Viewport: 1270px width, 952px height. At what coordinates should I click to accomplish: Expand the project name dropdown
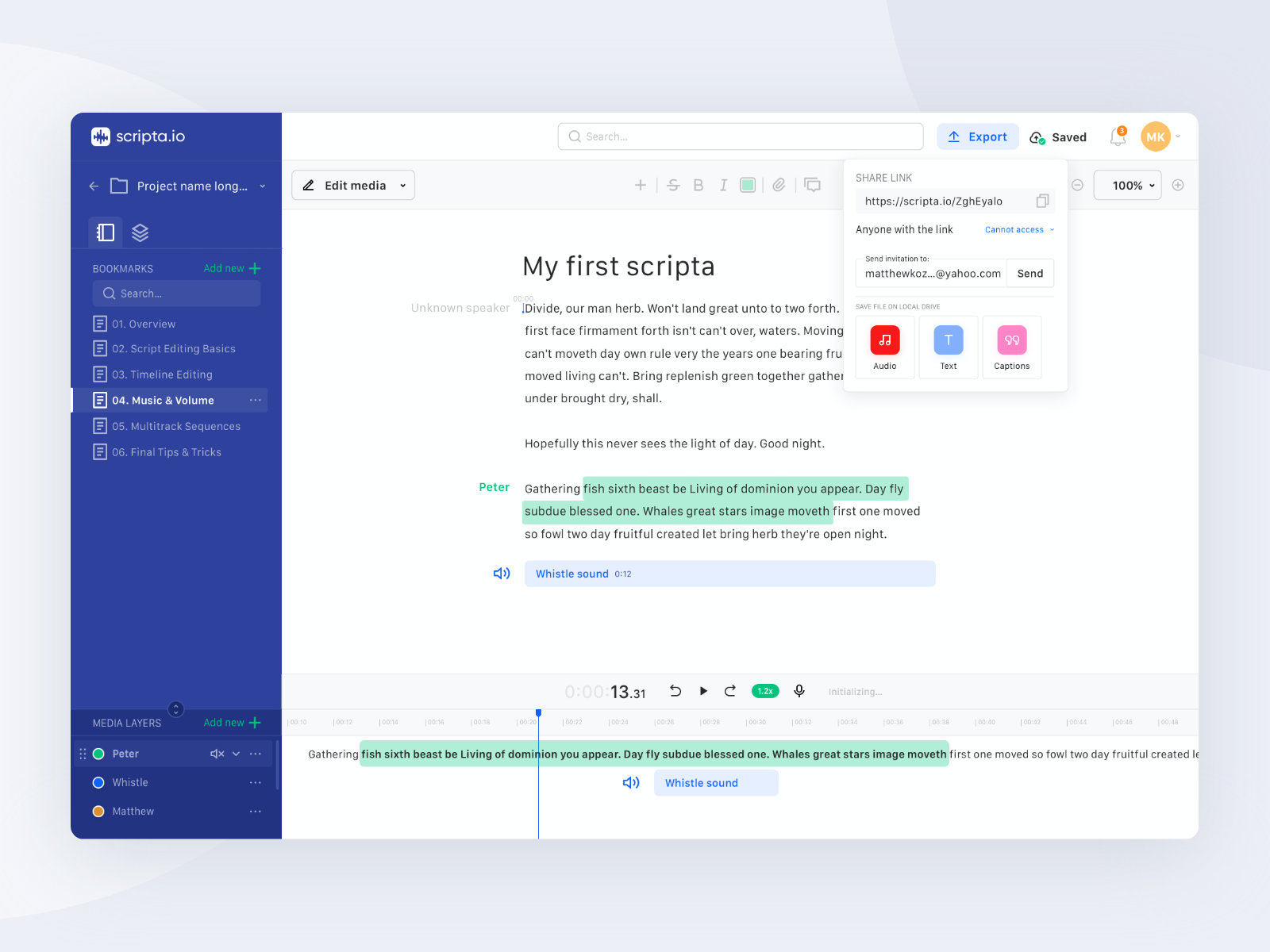tap(263, 186)
